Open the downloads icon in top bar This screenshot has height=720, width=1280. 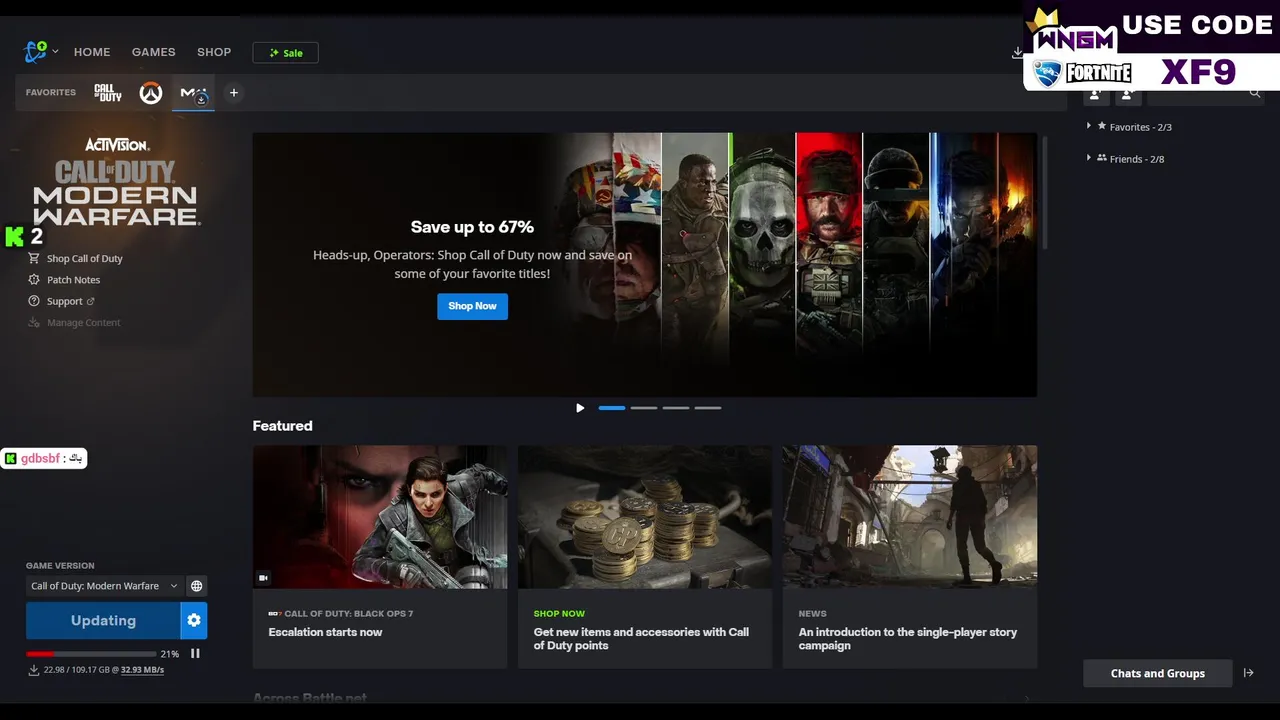[x=1017, y=53]
